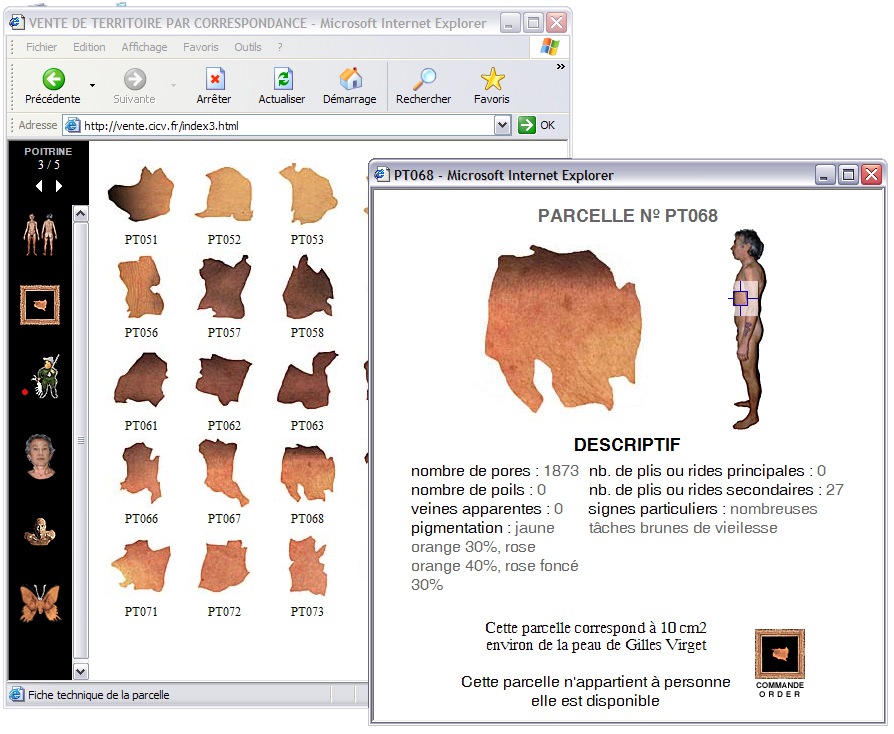The height and width of the screenshot is (734, 894).
Task: Open the address bar dropdown
Action: (x=502, y=125)
